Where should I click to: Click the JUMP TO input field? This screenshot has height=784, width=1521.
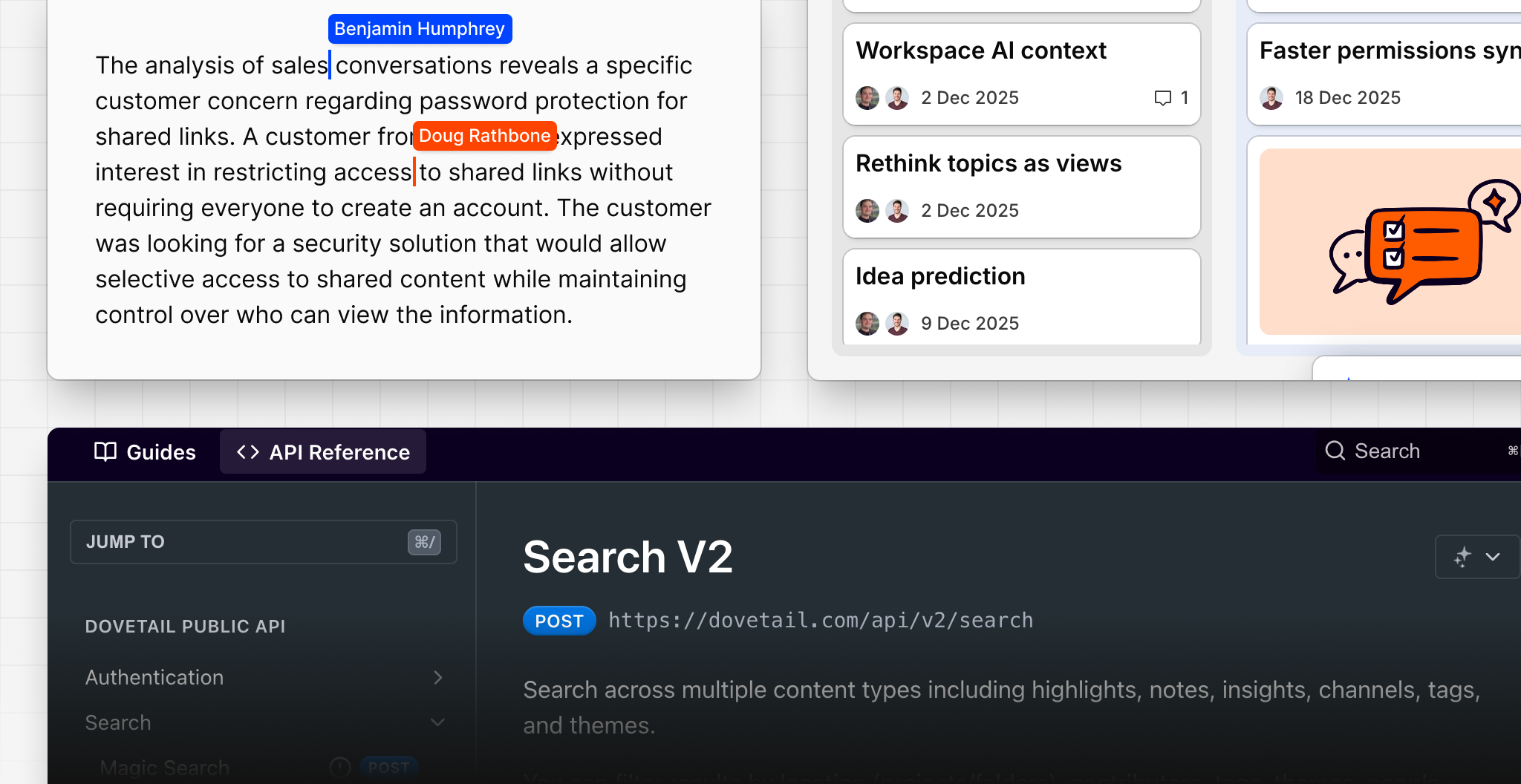coord(245,542)
